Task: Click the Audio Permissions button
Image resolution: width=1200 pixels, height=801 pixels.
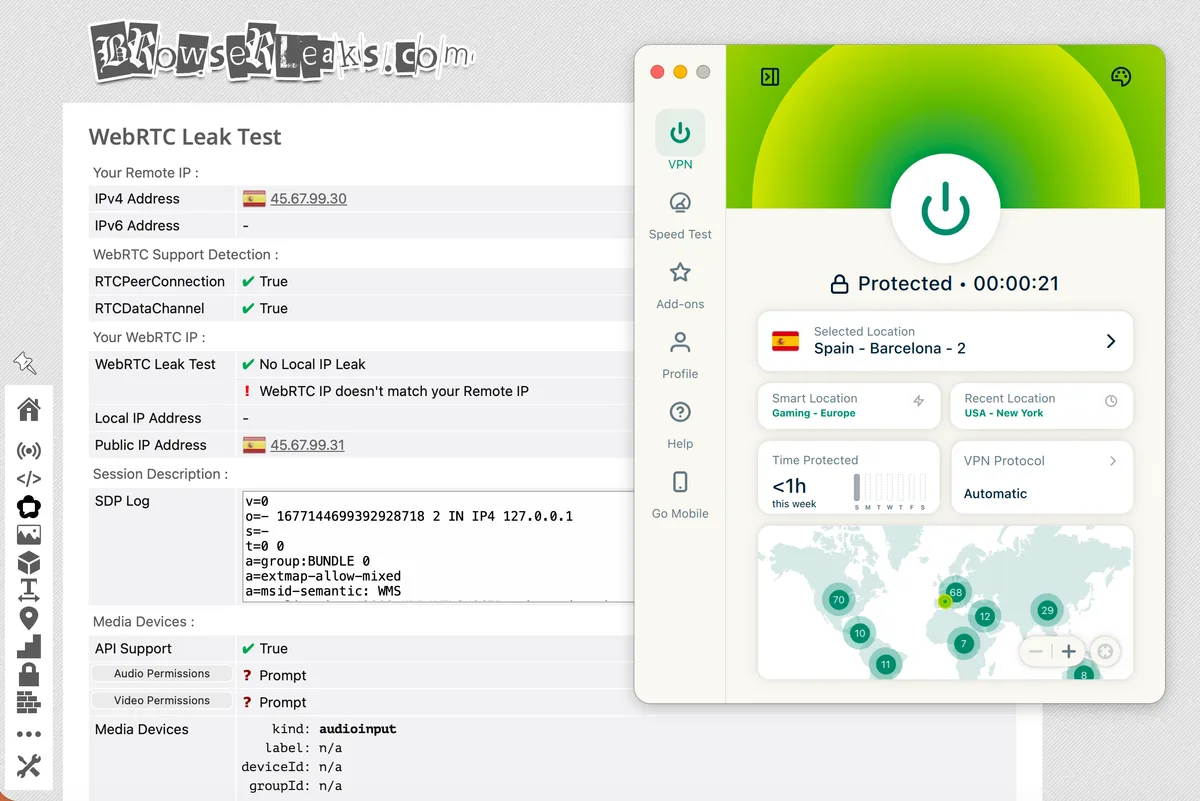Action: 162,674
